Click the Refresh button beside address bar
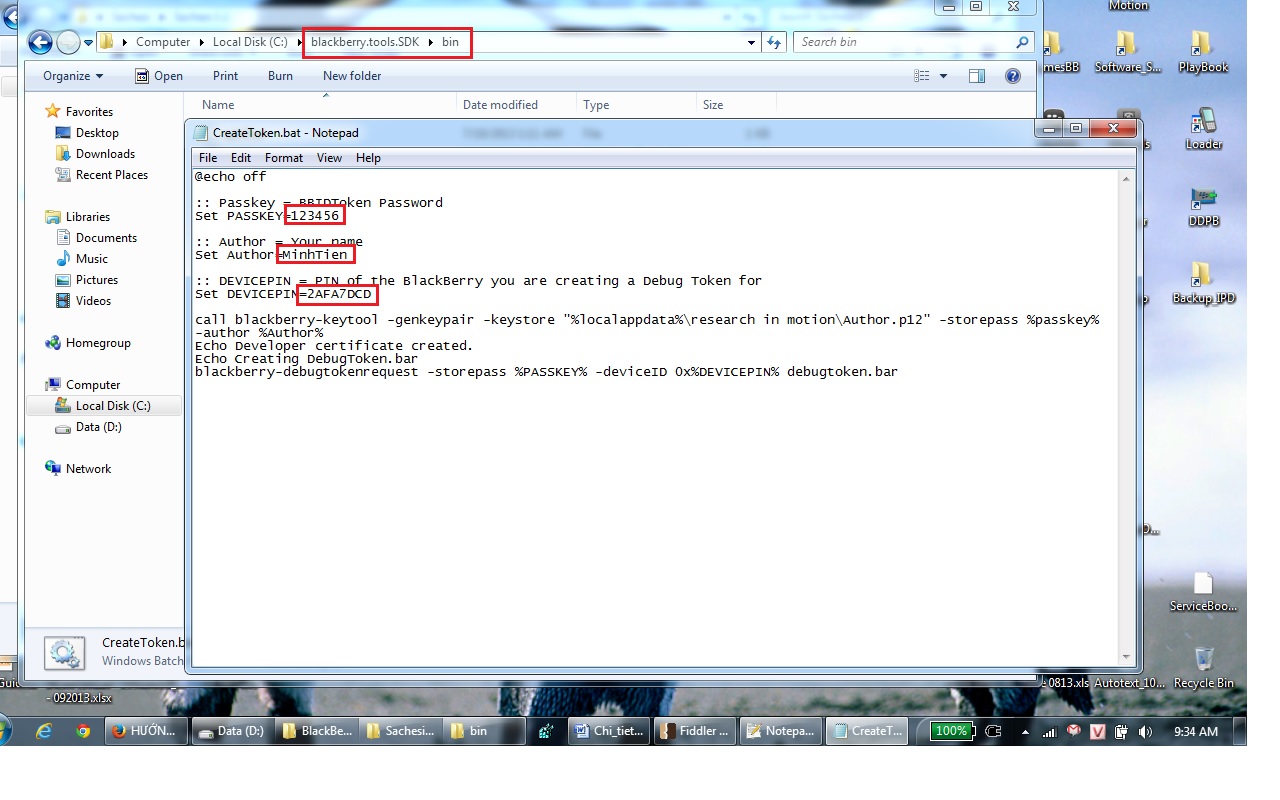1280x800 pixels. pyautogui.click(x=773, y=42)
